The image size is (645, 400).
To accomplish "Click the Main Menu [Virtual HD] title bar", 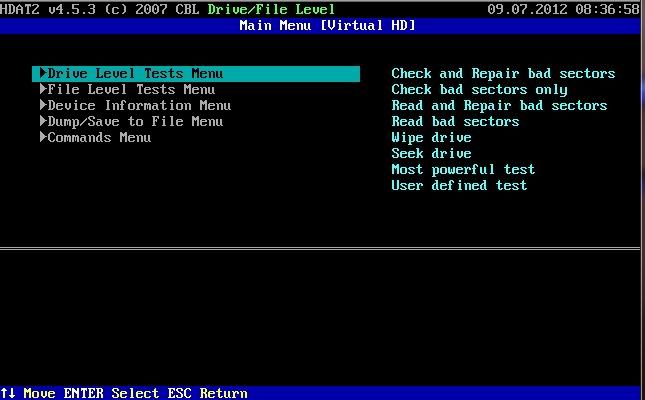I will click(x=320, y=26).
